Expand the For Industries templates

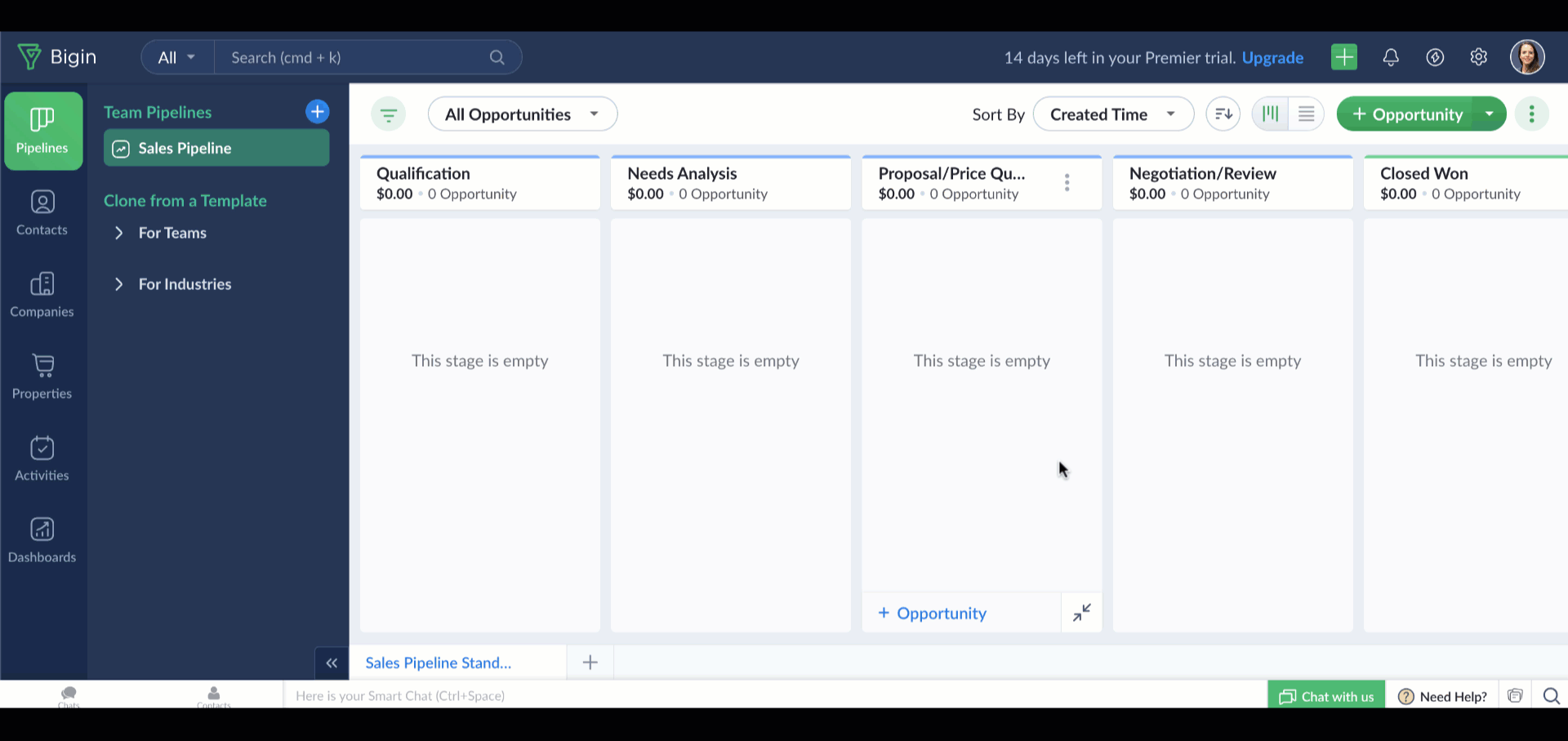[172, 284]
